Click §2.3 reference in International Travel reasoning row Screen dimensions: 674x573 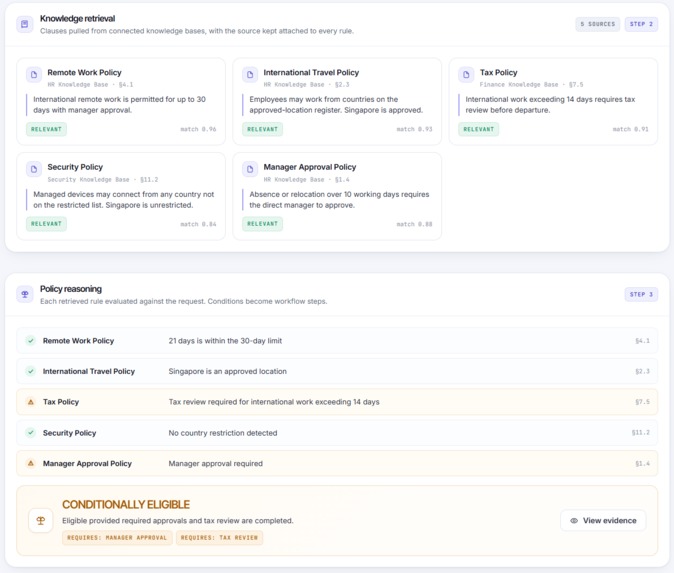(x=643, y=371)
